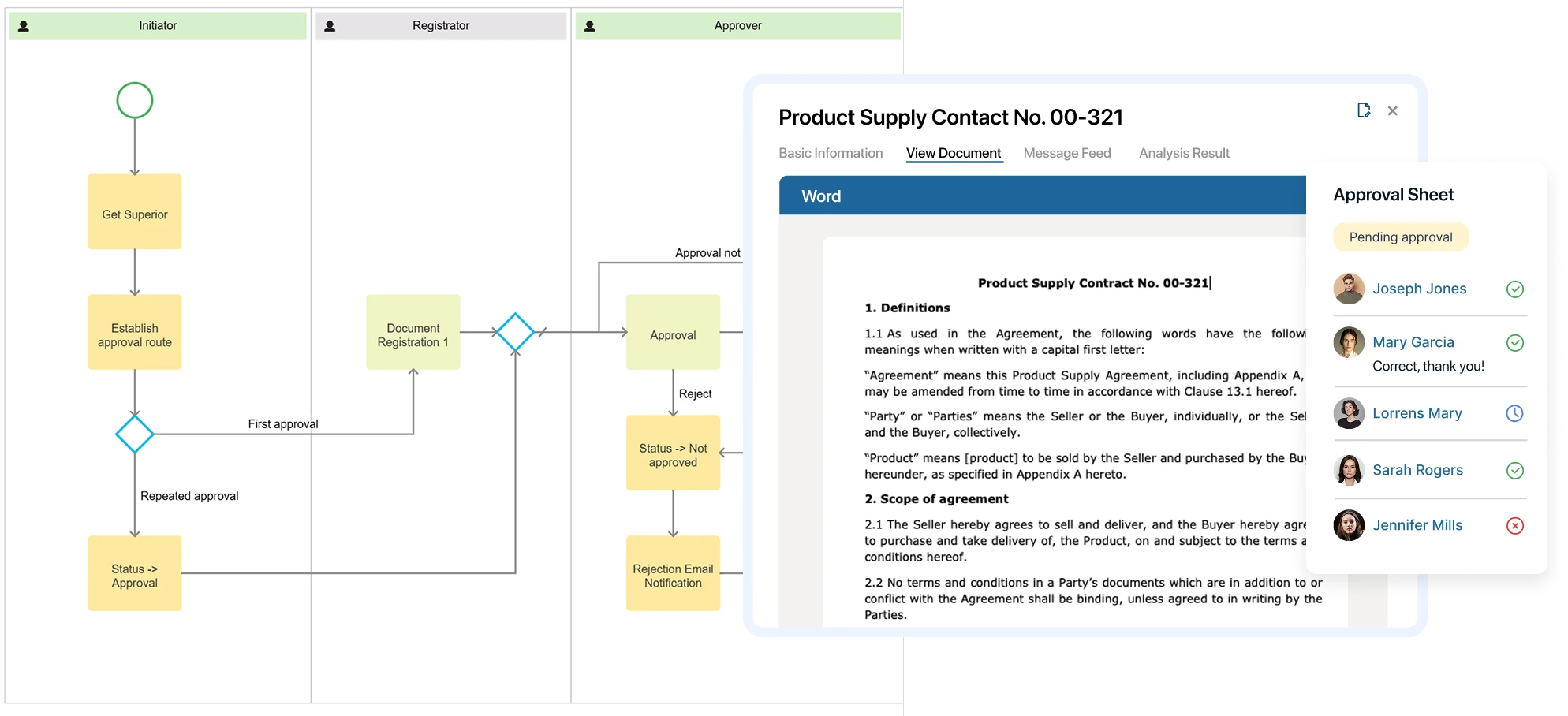Switch to the Basic Information tab
This screenshot has width=1568, height=716.
click(x=831, y=153)
